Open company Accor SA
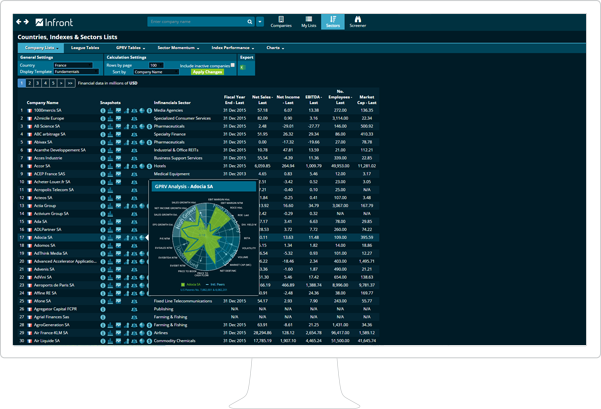Screen dimensions: 601x409 42,166
